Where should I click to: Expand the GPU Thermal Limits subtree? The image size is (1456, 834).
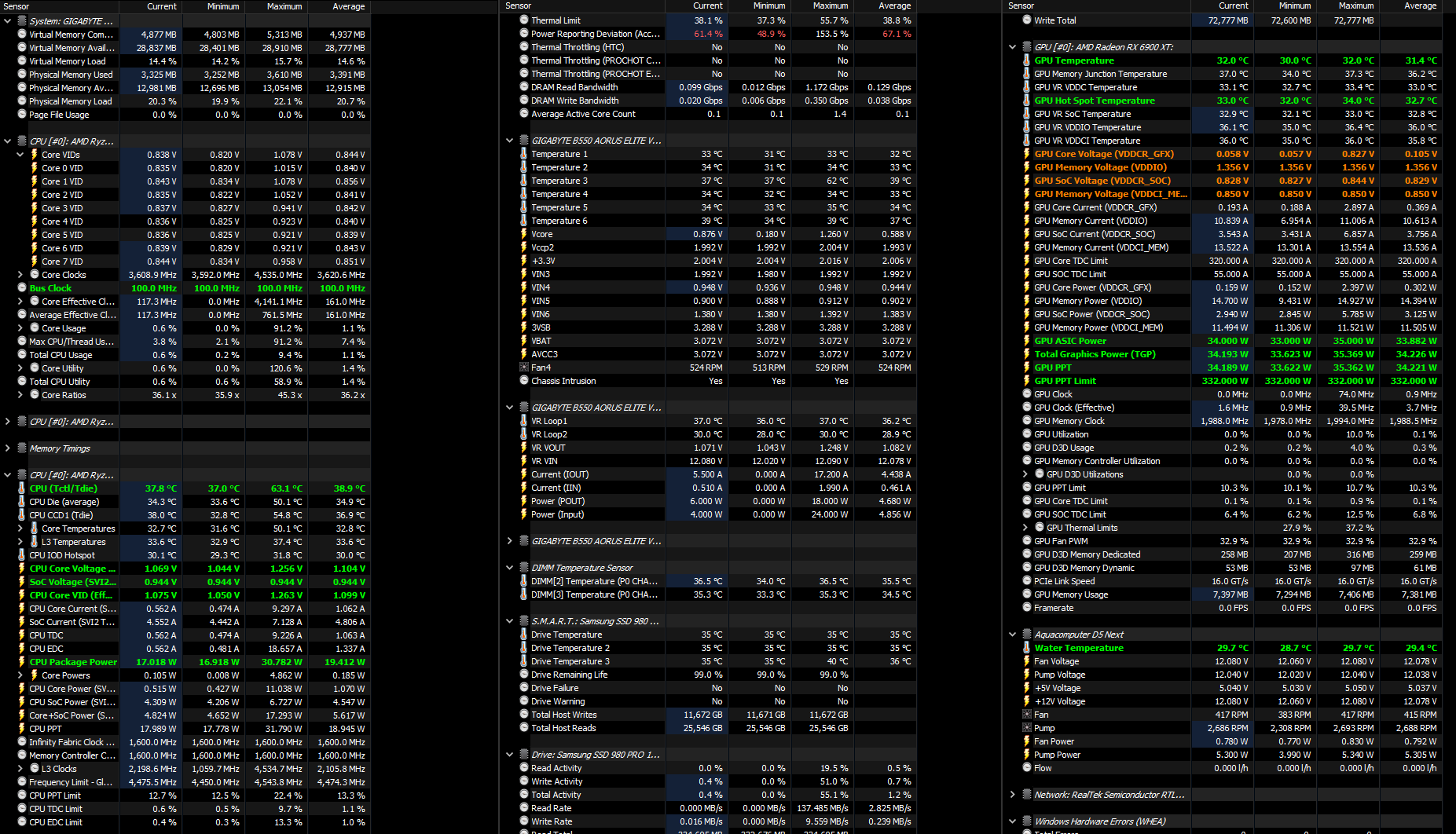click(1025, 528)
